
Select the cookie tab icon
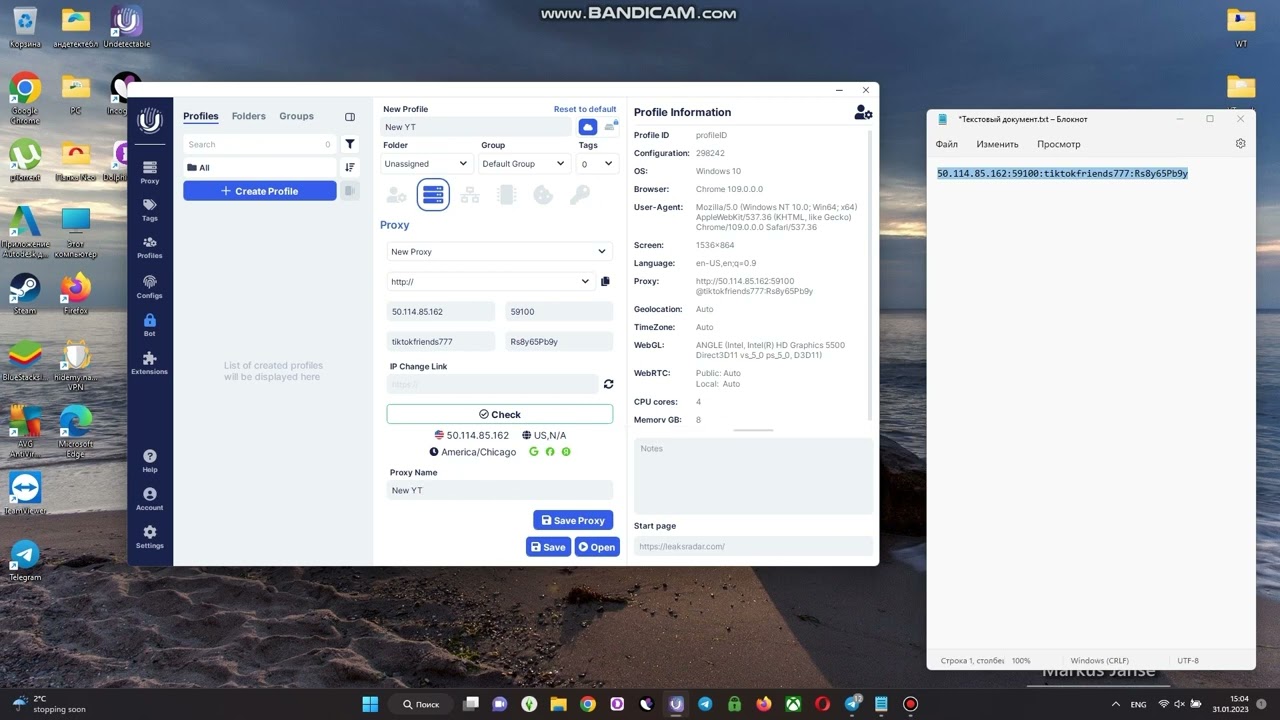click(x=543, y=195)
